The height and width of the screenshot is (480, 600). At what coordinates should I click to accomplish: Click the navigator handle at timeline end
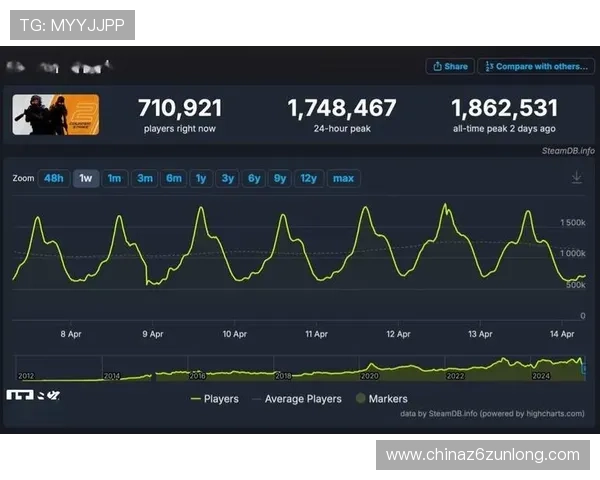(584, 369)
